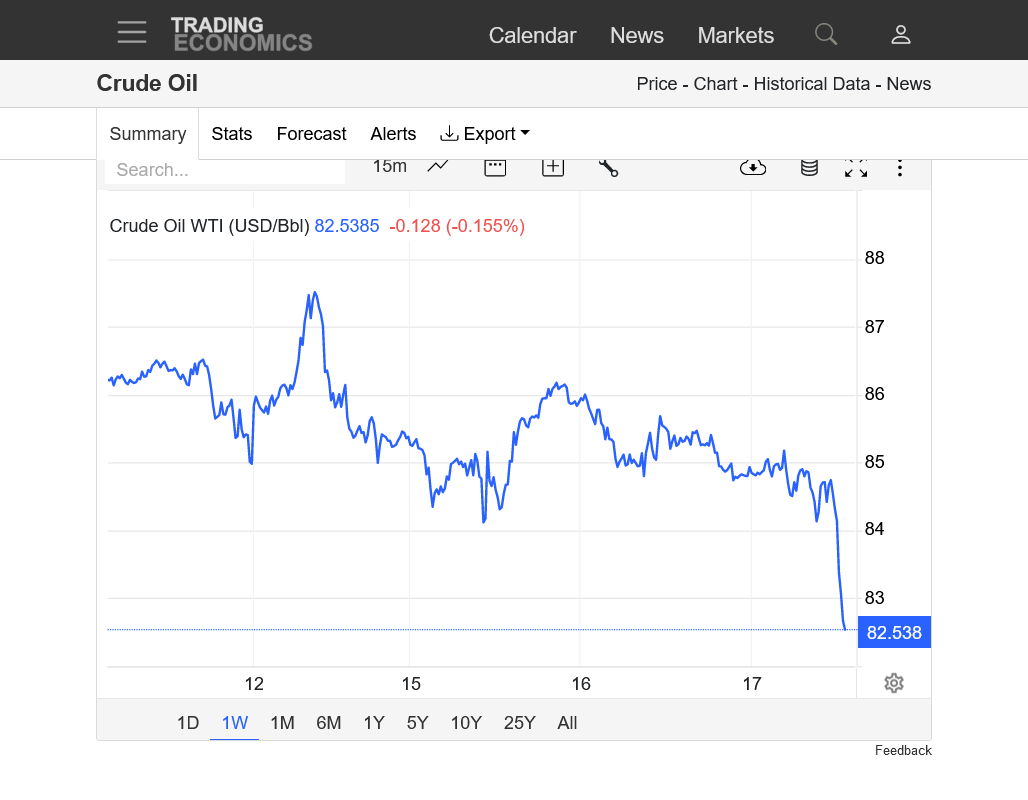Viewport: 1028px width, 800px height.
Task: Switch to the Forecast tab
Action: tap(311, 134)
